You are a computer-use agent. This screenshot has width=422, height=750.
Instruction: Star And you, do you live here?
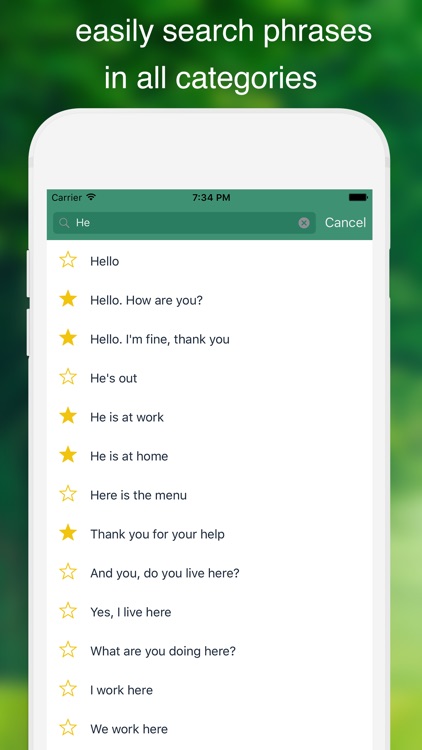coord(68,572)
